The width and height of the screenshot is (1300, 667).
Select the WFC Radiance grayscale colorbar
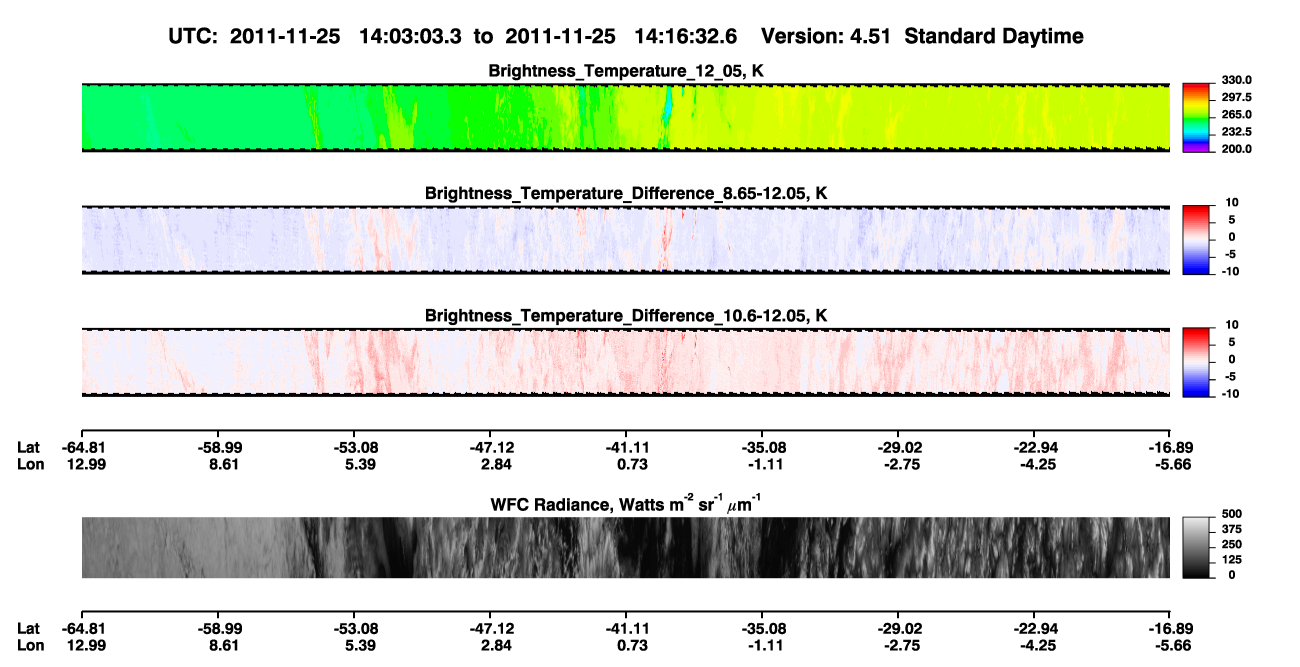[x=1197, y=547]
